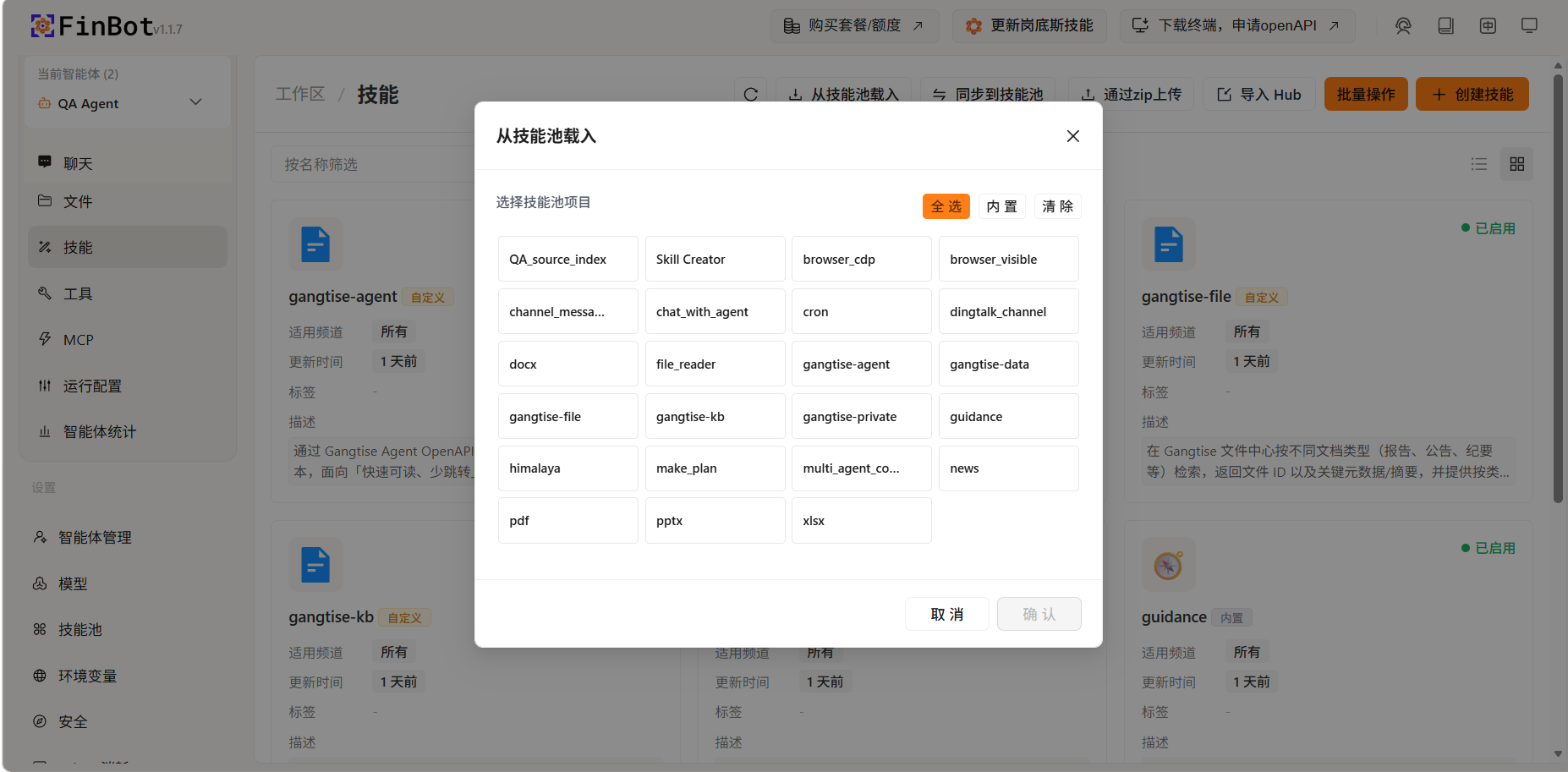Click 导入 Hub toolbar button
The image size is (1568, 772).
(1259, 94)
